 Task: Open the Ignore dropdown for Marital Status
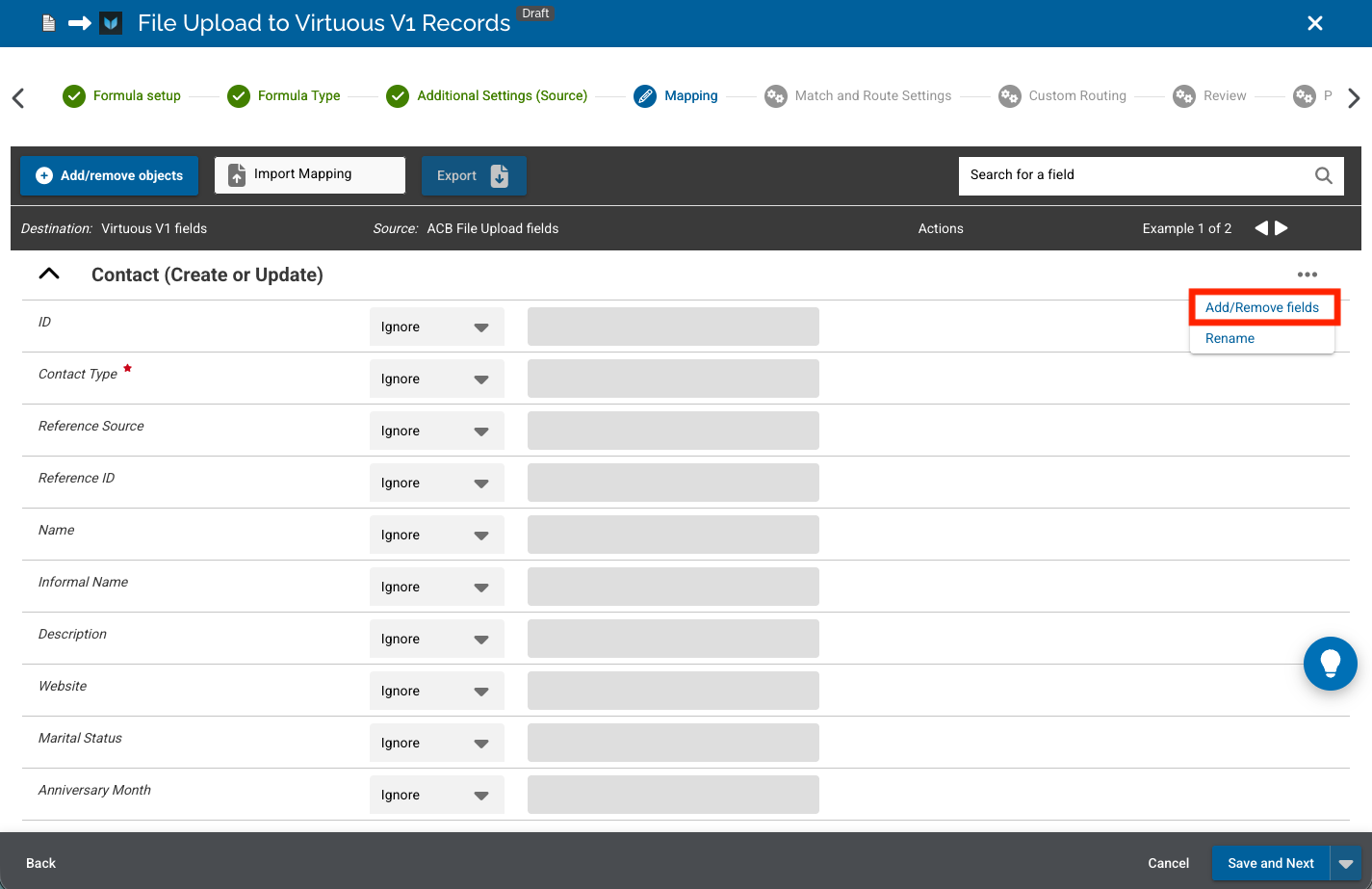coord(437,743)
